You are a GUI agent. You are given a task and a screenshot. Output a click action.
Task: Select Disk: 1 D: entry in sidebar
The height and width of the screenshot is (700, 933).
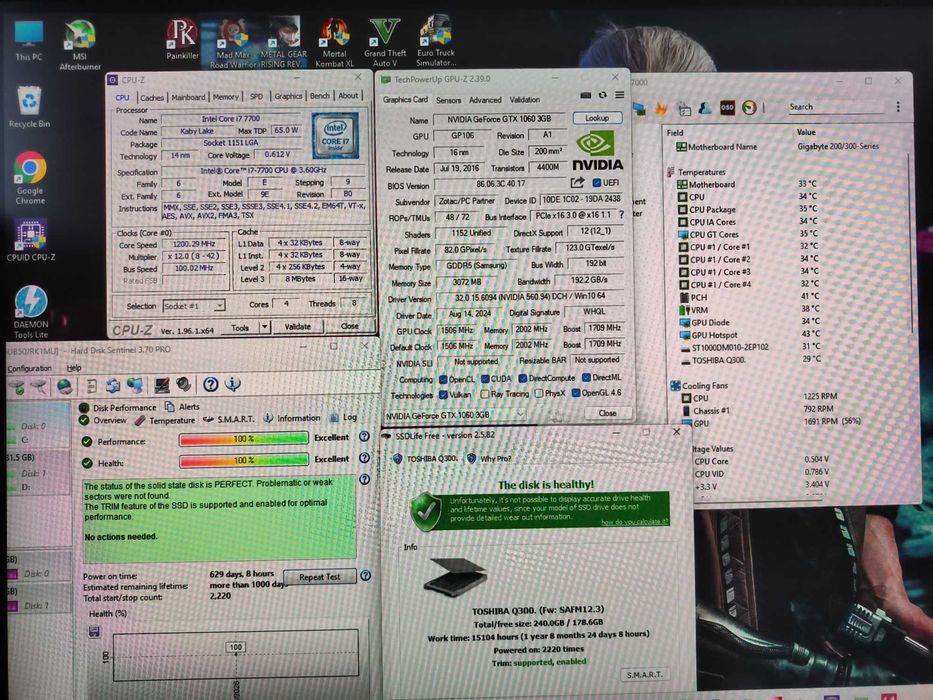[37, 480]
